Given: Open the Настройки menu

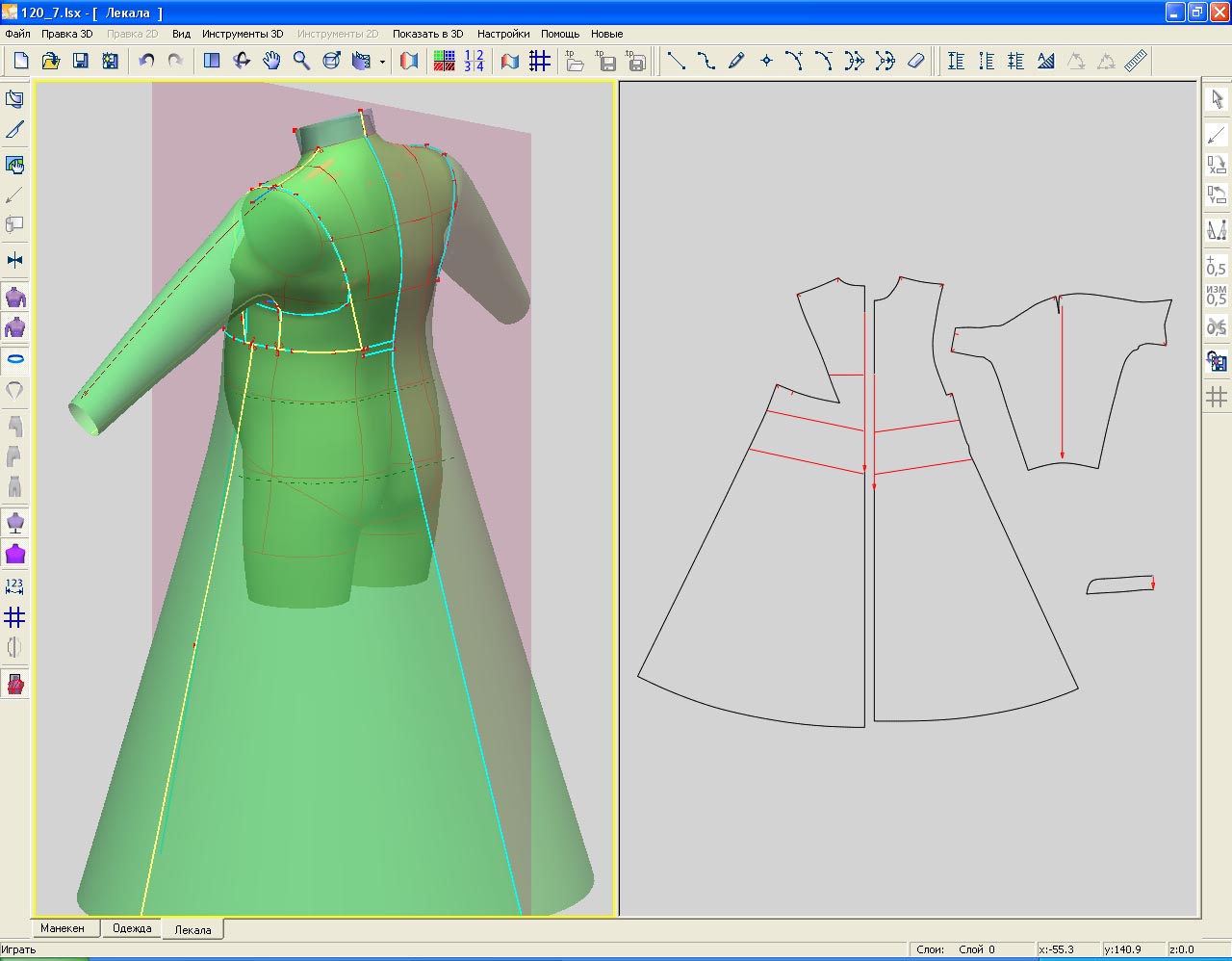Looking at the screenshot, I should point(502,34).
